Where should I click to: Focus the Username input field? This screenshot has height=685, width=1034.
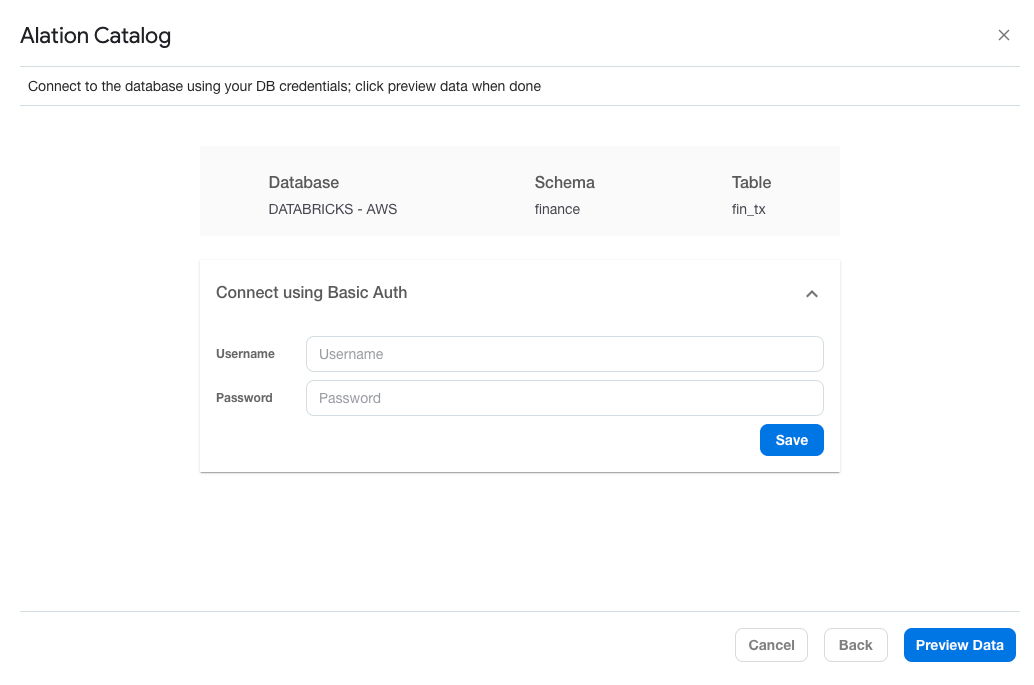pos(564,354)
